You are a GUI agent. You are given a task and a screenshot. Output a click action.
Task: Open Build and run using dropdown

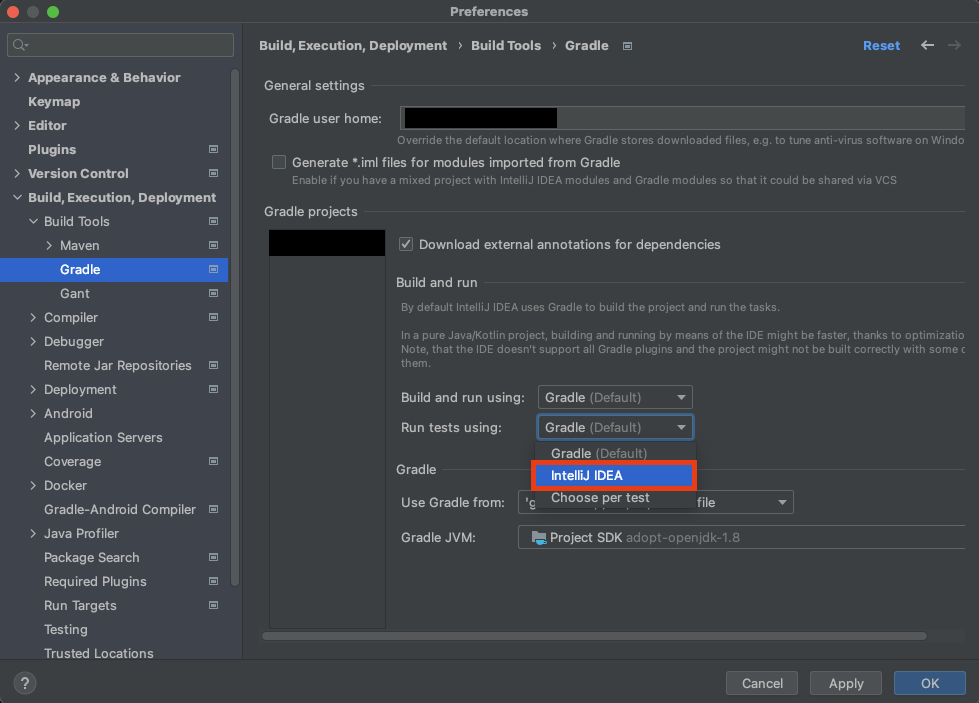click(615, 397)
